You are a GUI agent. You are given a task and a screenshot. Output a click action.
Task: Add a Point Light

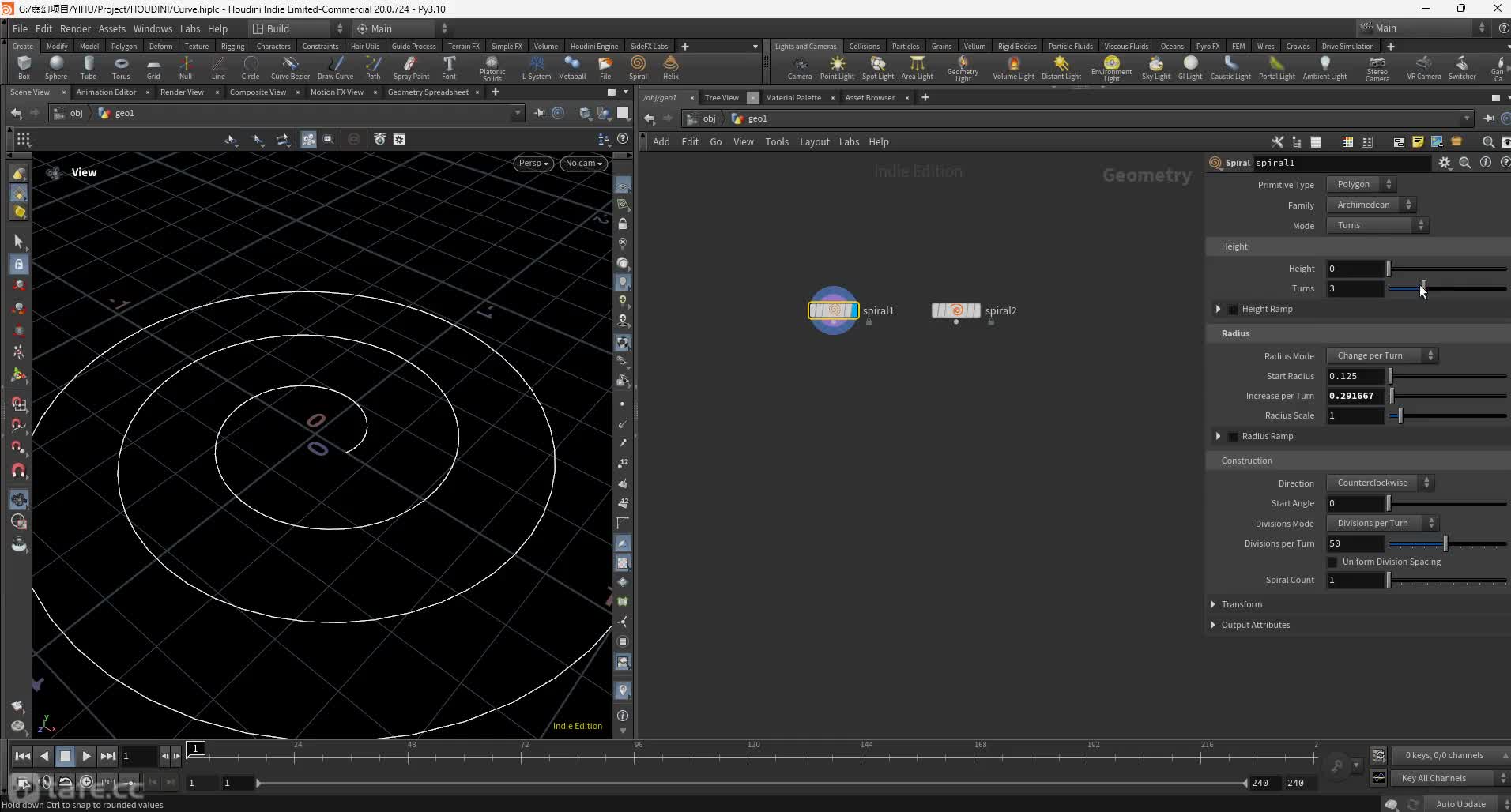click(837, 68)
